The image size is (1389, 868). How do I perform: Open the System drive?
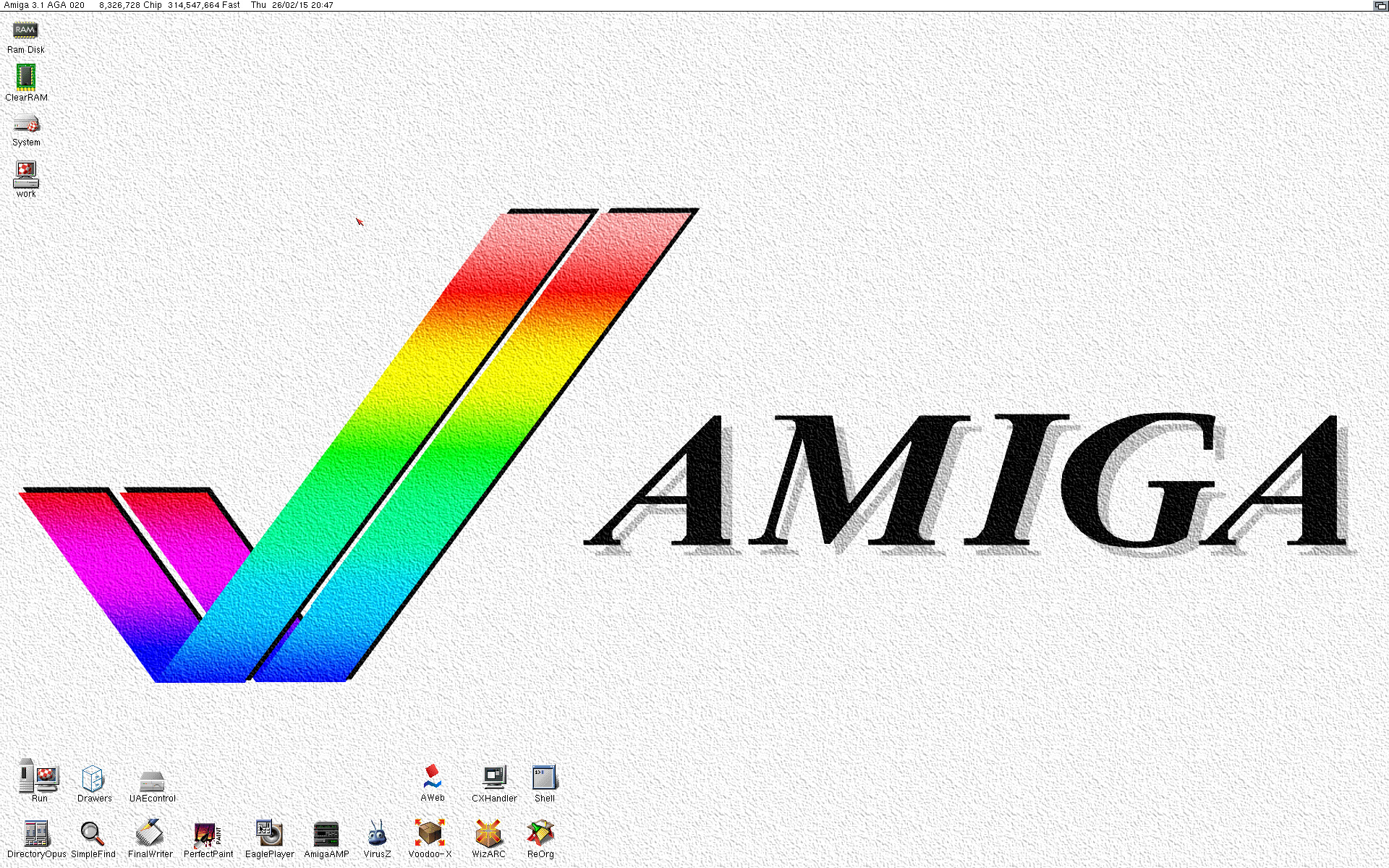point(25,124)
